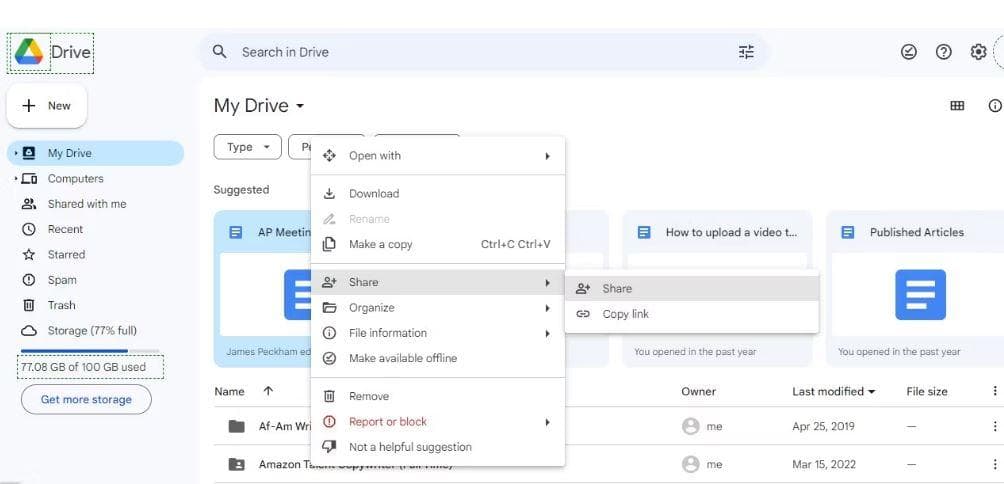
Task: Click the Trash bin icon in sidebar
Action: click(x=29, y=305)
